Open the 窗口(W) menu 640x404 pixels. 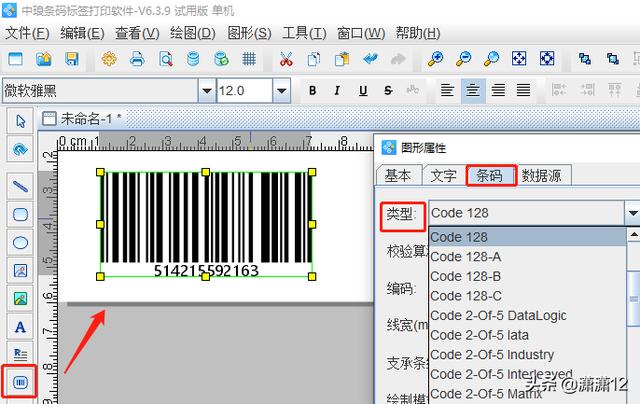[361, 33]
